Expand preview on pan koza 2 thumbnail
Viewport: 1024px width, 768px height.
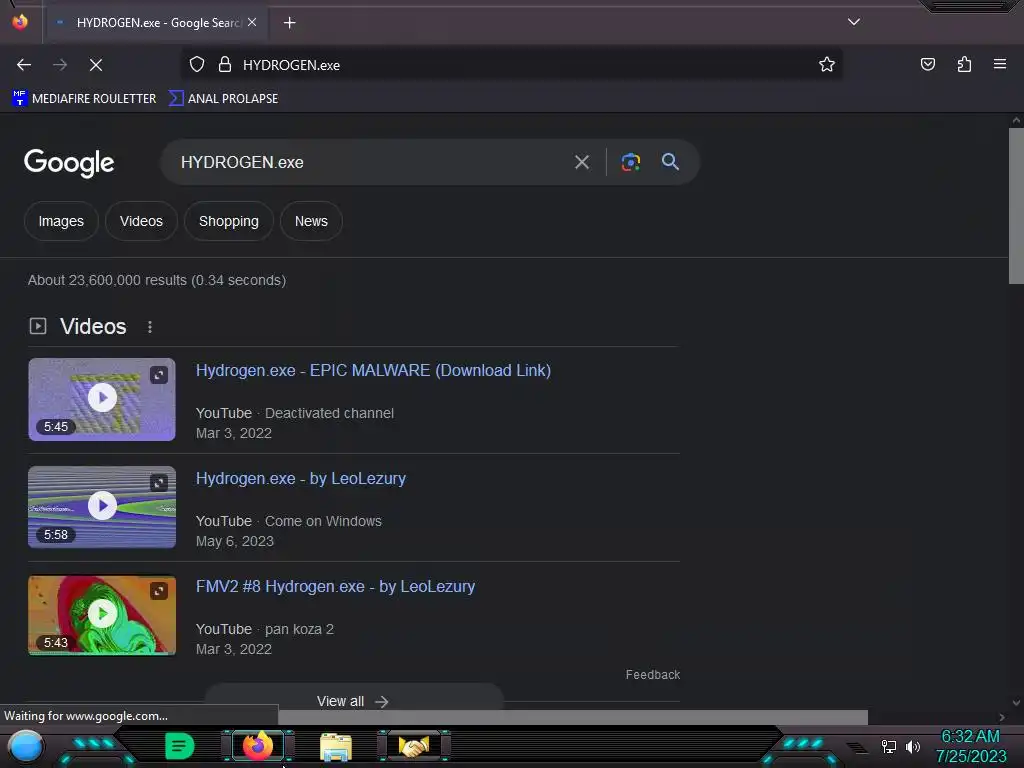tap(159, 591)
